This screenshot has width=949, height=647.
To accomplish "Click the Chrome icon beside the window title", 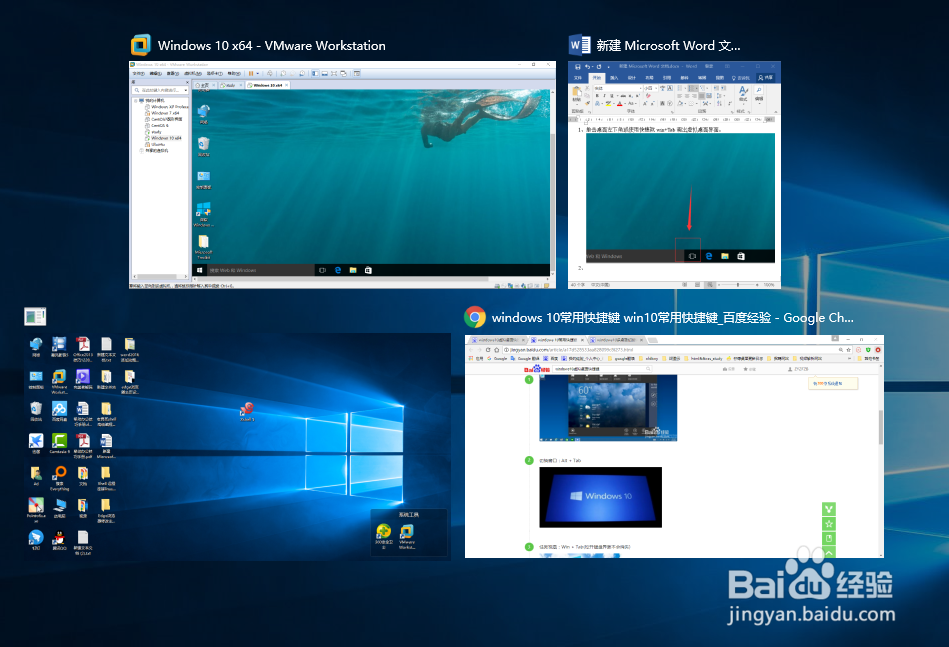I will click(x=475, y=317).
